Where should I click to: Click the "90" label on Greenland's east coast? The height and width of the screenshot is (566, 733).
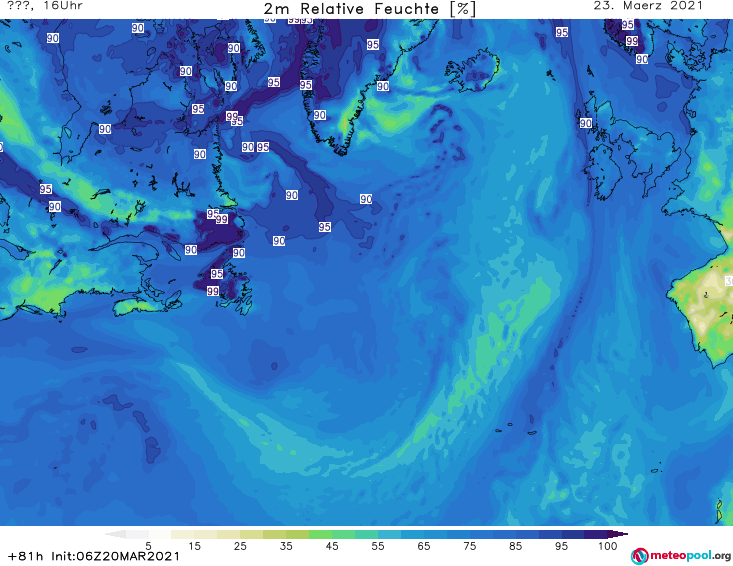click(383, 86)
